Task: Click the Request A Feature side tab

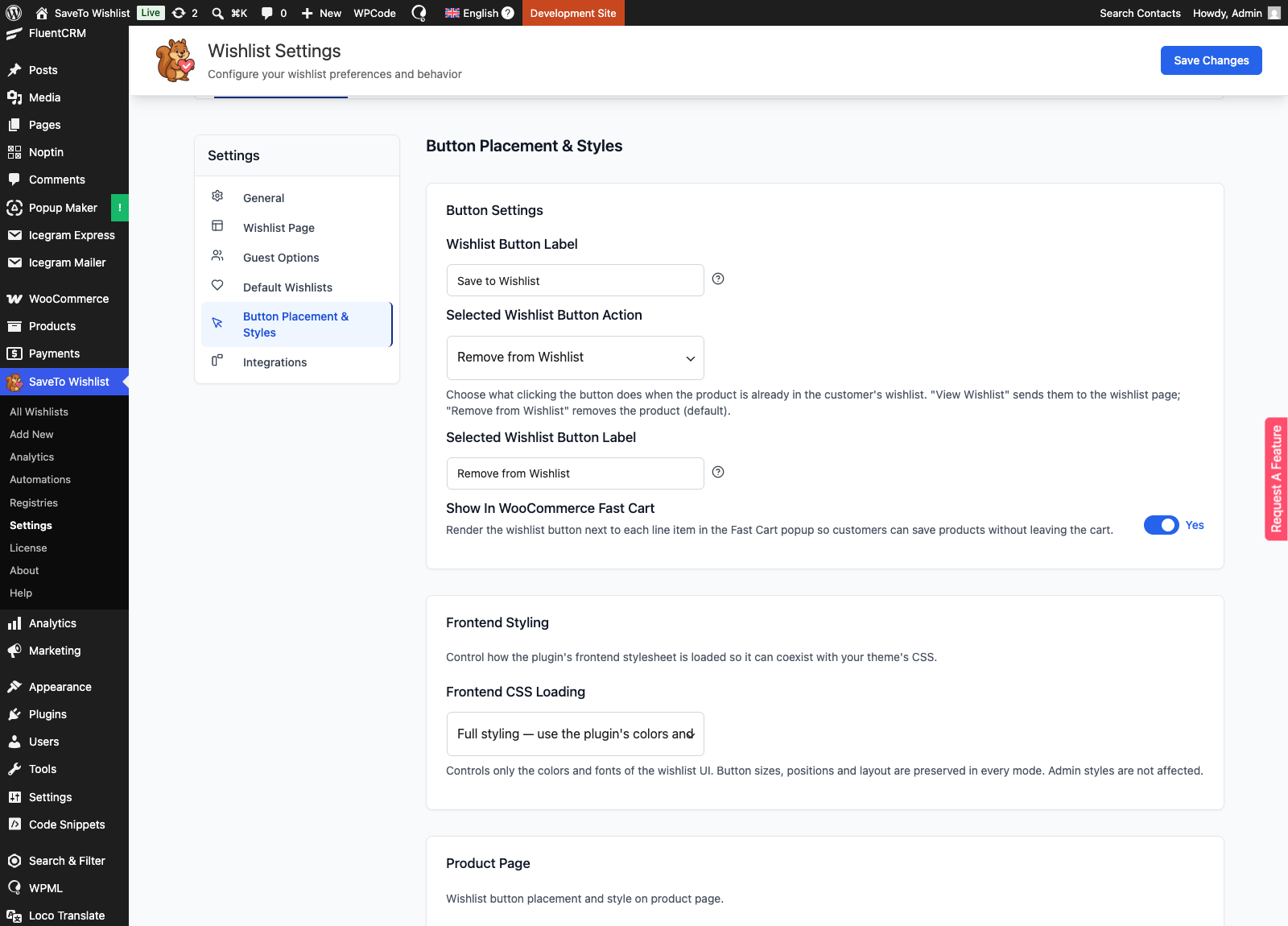Action: pos(1276,479)
